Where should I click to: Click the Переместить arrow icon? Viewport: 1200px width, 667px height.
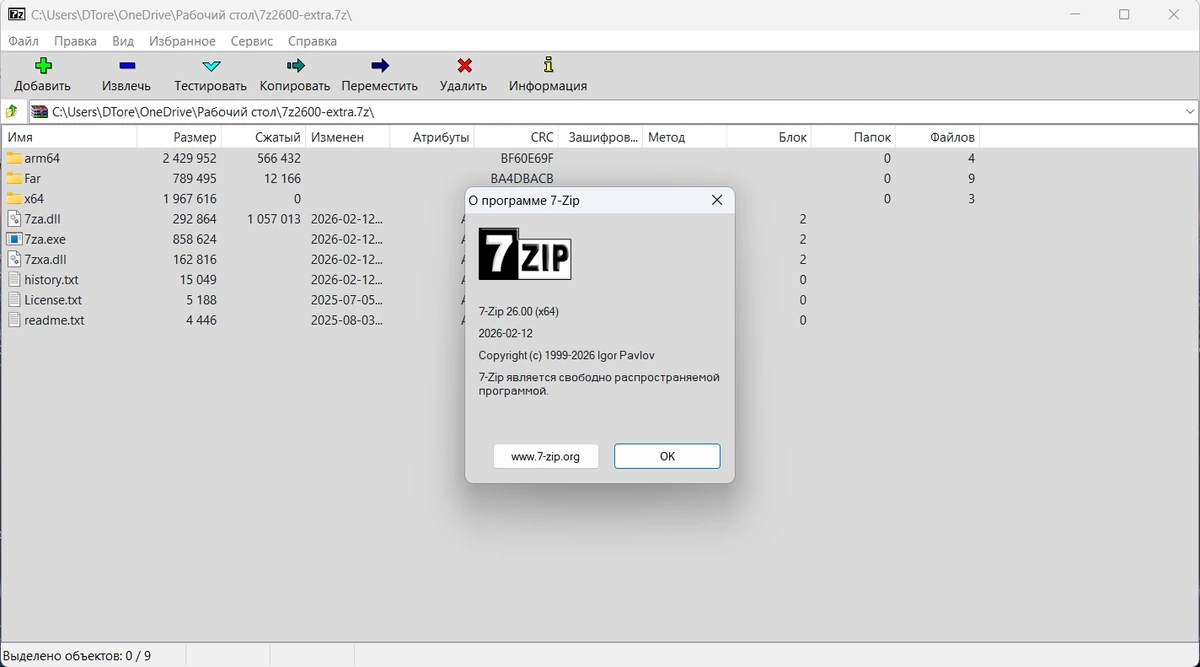point(380,66)
